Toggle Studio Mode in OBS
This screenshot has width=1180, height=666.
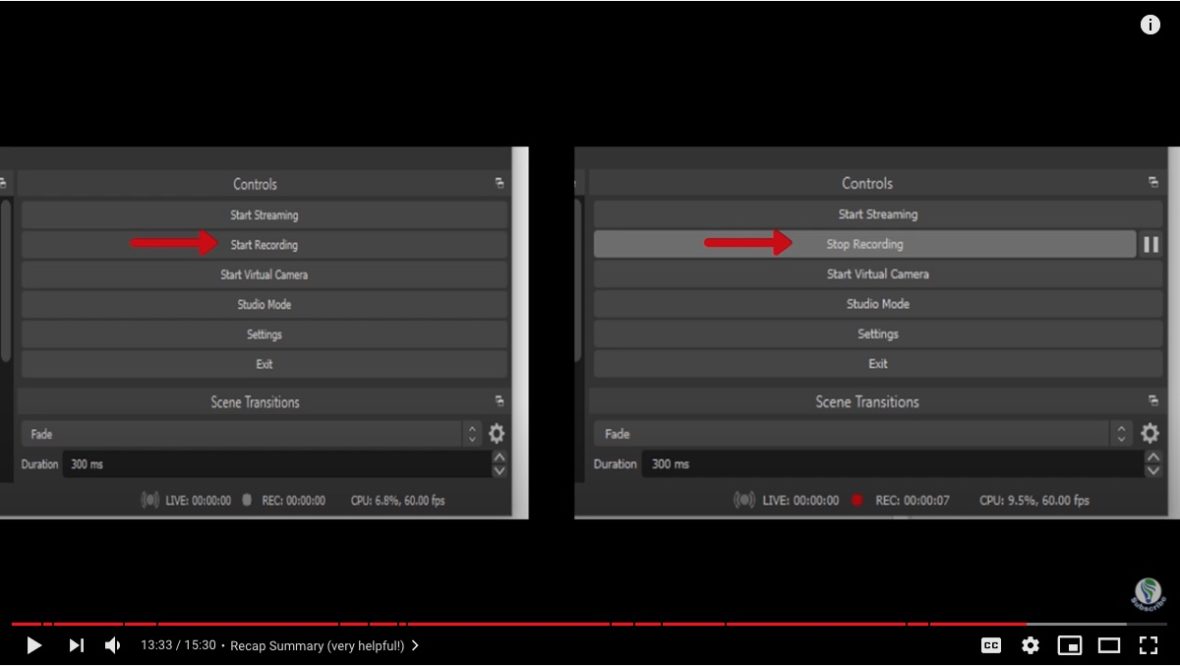tap(877, 303)
